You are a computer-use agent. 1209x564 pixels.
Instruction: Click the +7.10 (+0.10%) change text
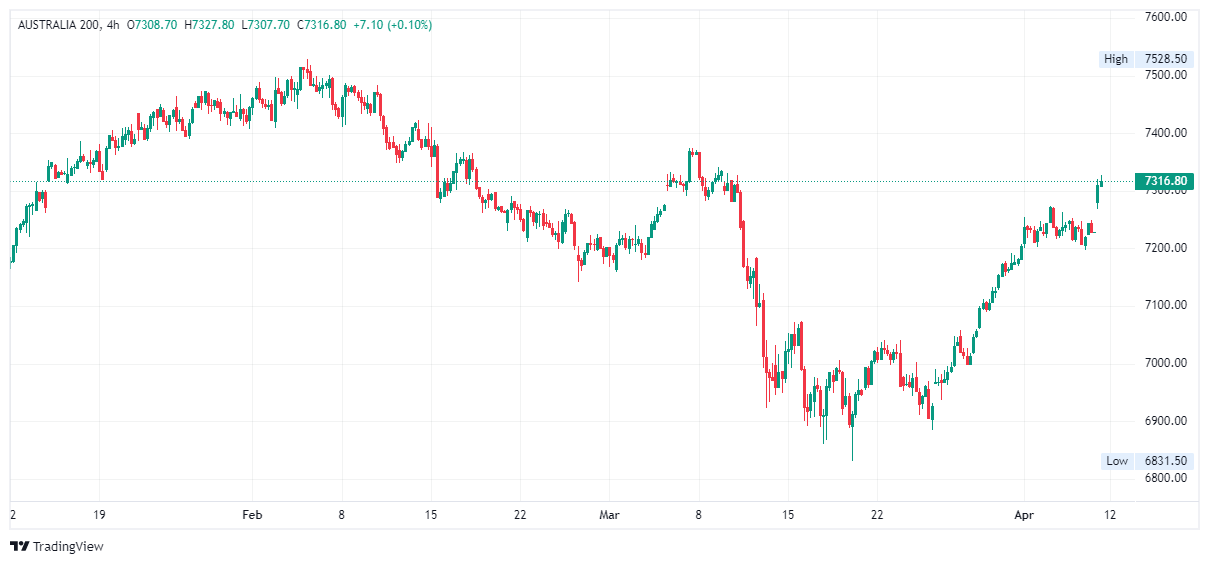point(393,25)
